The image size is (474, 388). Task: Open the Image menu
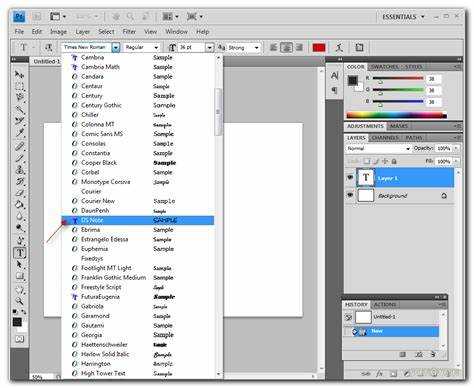[59, 32]
